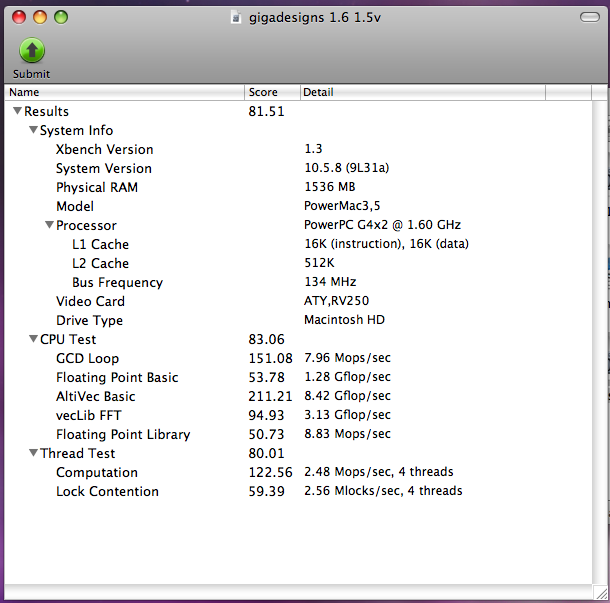Click the green Submit arrow icon
This screenshot has height=603, width=610.
(x=32, y=50)
